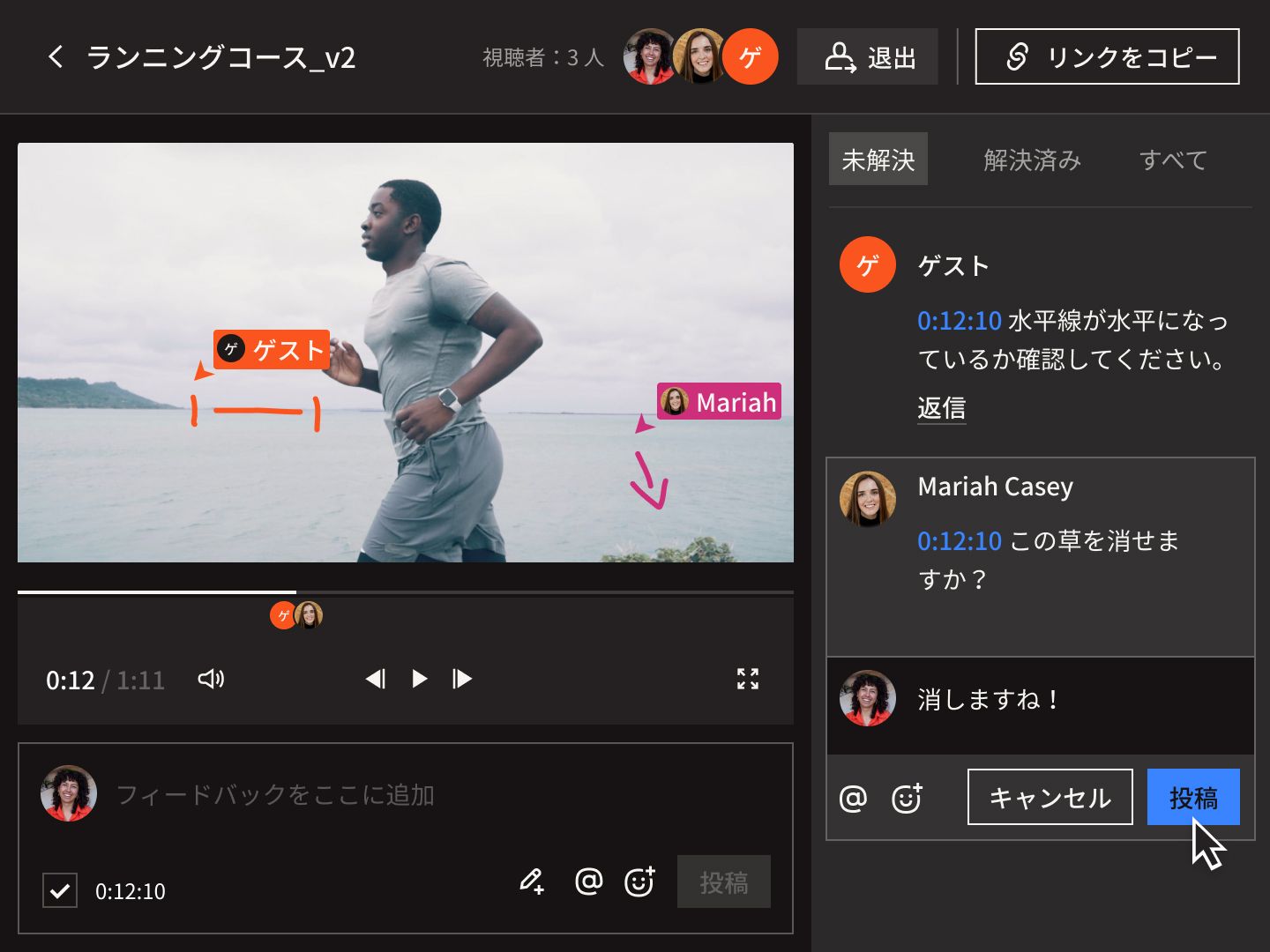Viewport: 1270px width, 952px height.
Task: Mute the video volume
Action: click(210, 679)
